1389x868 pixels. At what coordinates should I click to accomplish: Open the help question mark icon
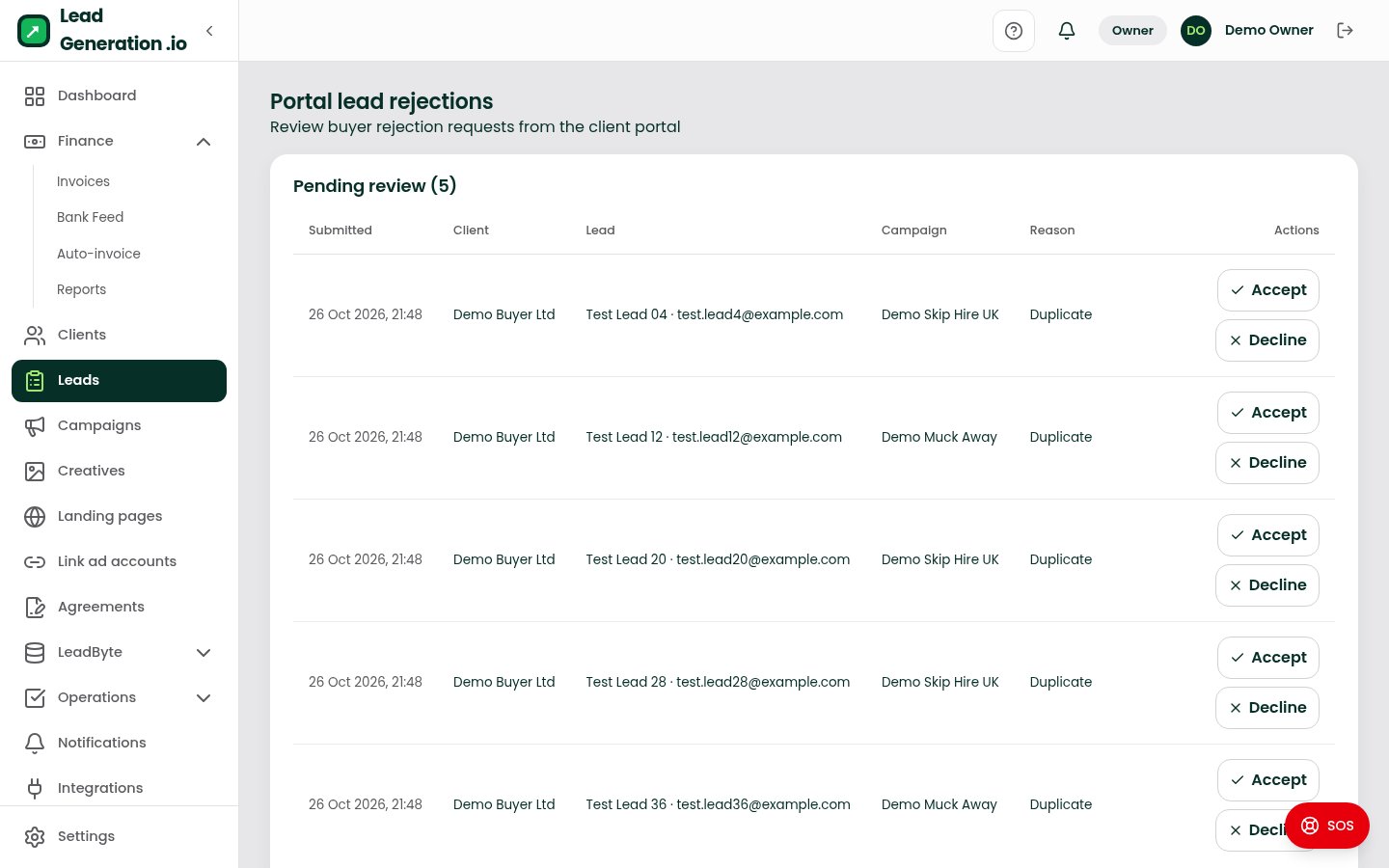click(x=1014, y=31)
